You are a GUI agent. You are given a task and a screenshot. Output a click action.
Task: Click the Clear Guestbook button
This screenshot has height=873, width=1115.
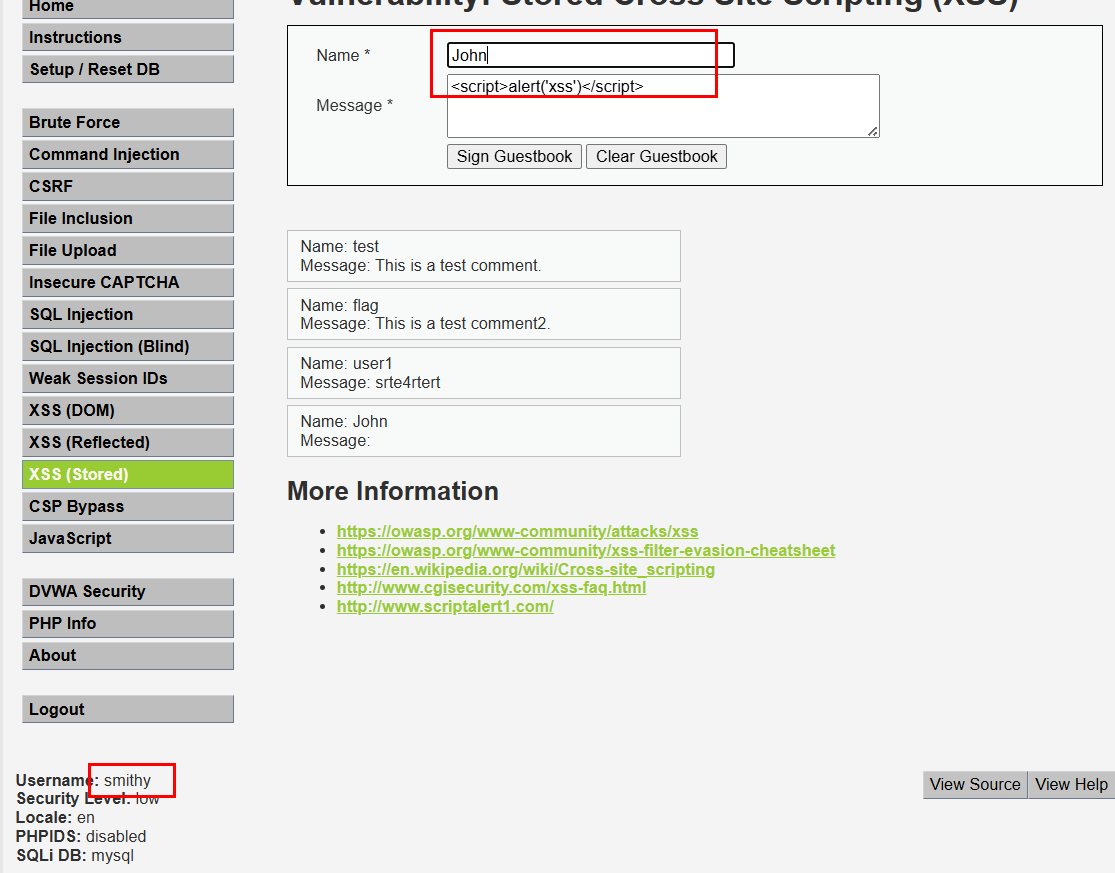(x=656, y=156)
